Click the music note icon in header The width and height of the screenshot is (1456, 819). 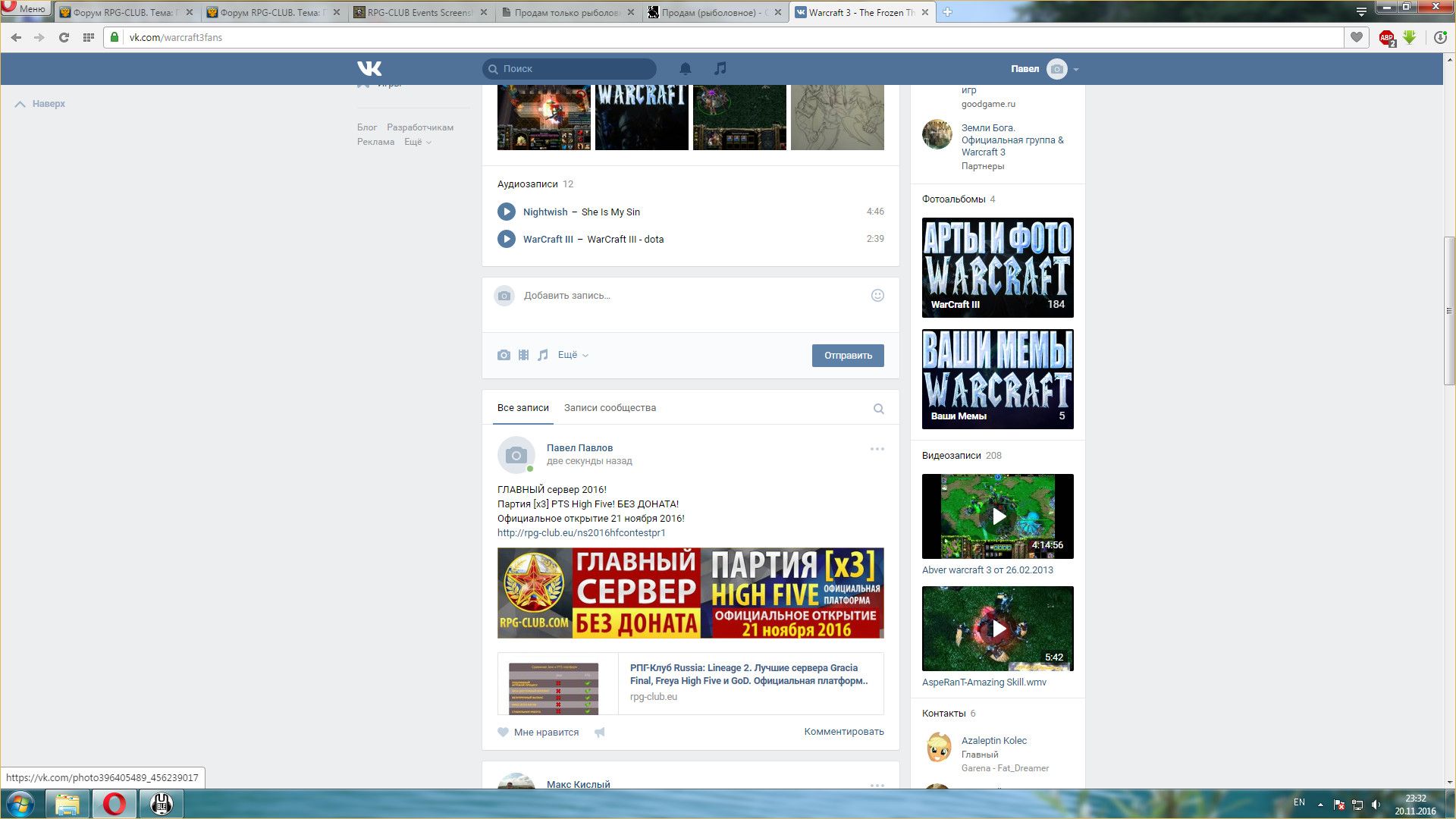point(720,69)
